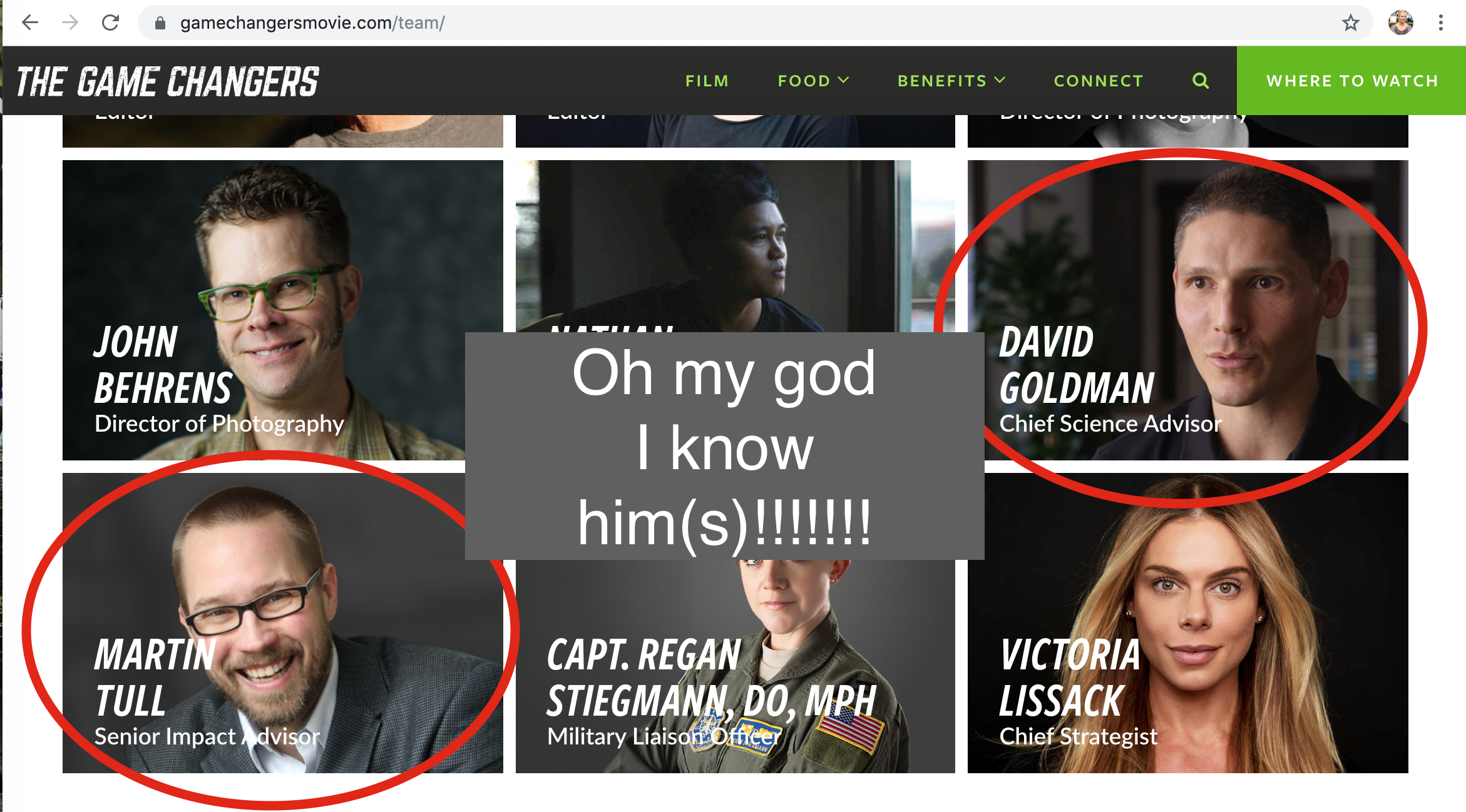The image size is (1466, 812).
Task: Expand the BENEFITS dropdown menu
Action: click(951, 81)
